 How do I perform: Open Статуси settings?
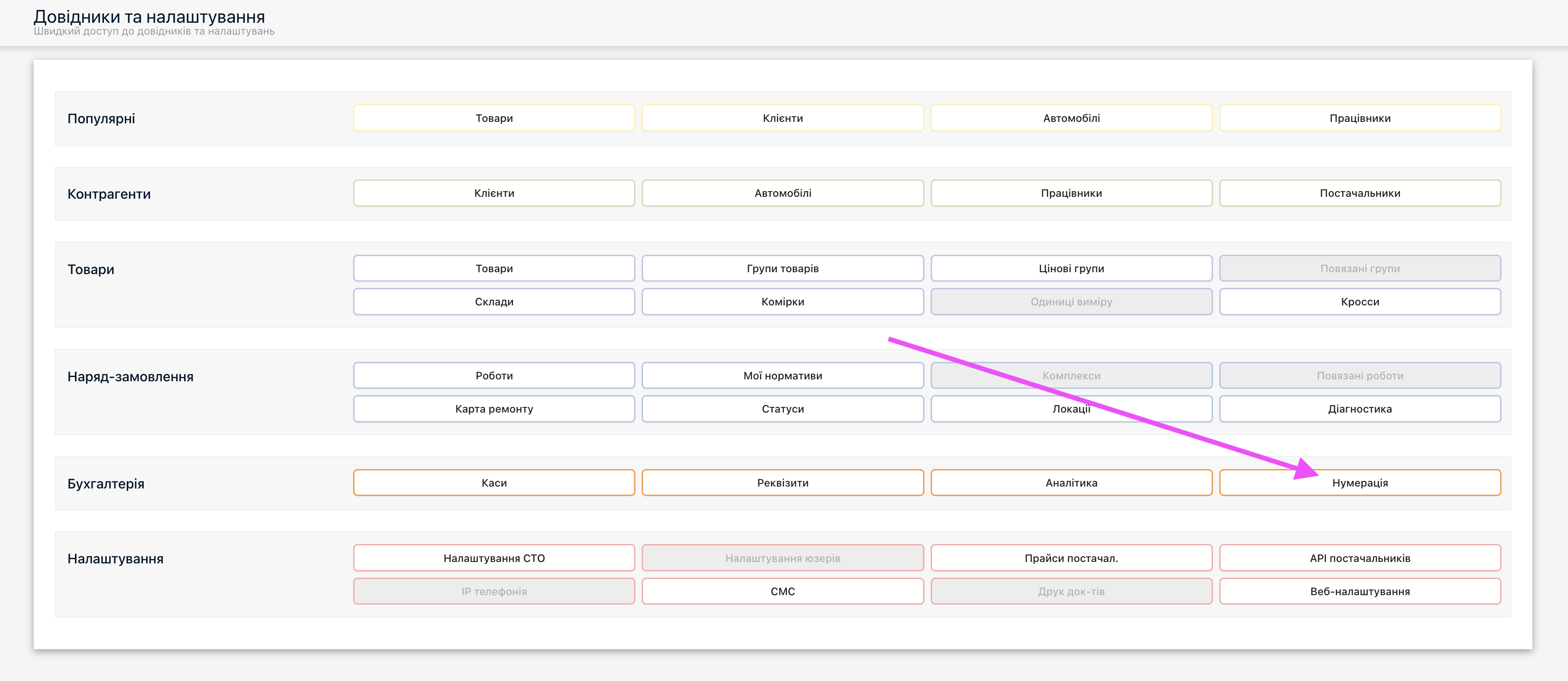click(782, 409)
